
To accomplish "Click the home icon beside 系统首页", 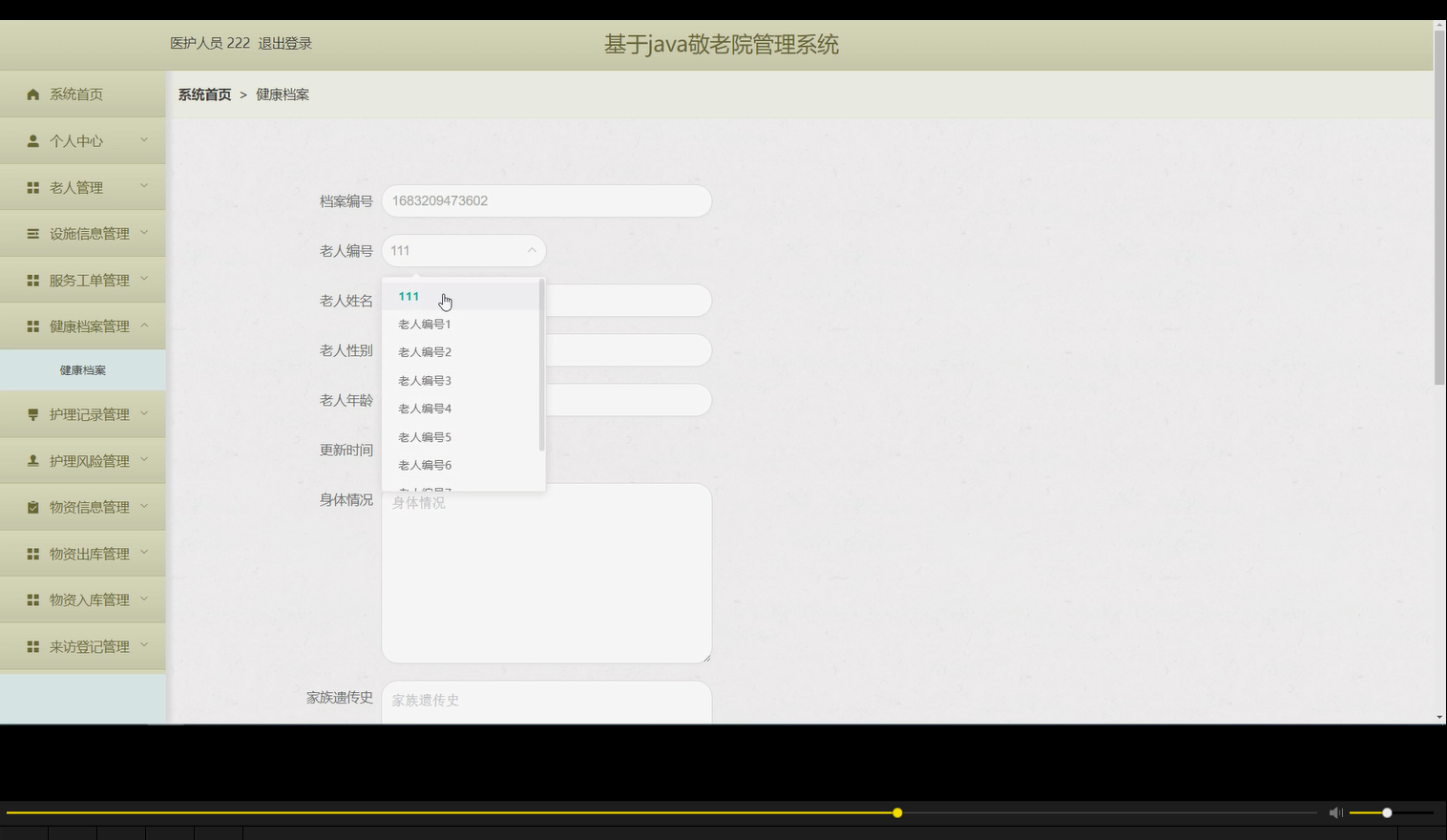I will pos(33,94).
